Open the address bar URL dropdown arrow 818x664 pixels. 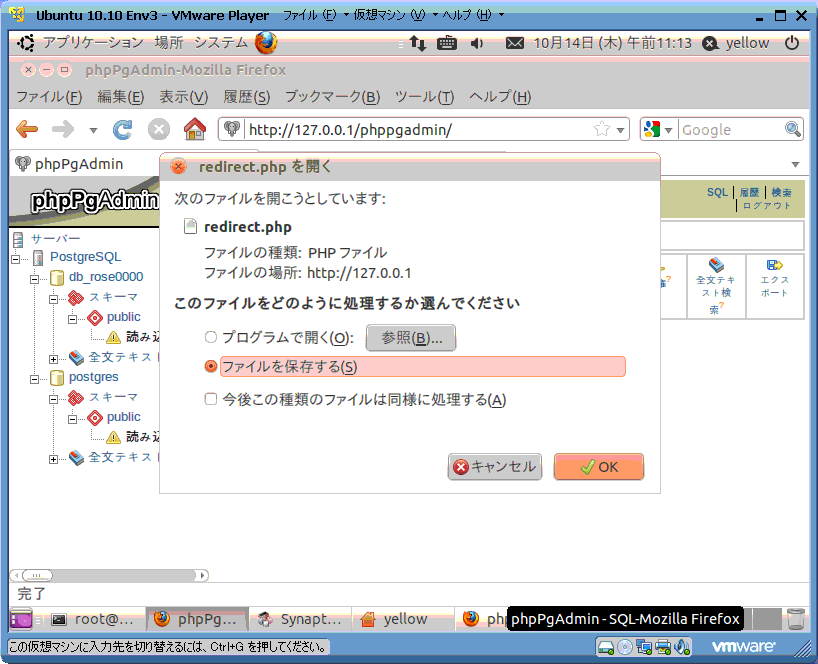coord(620,129)
